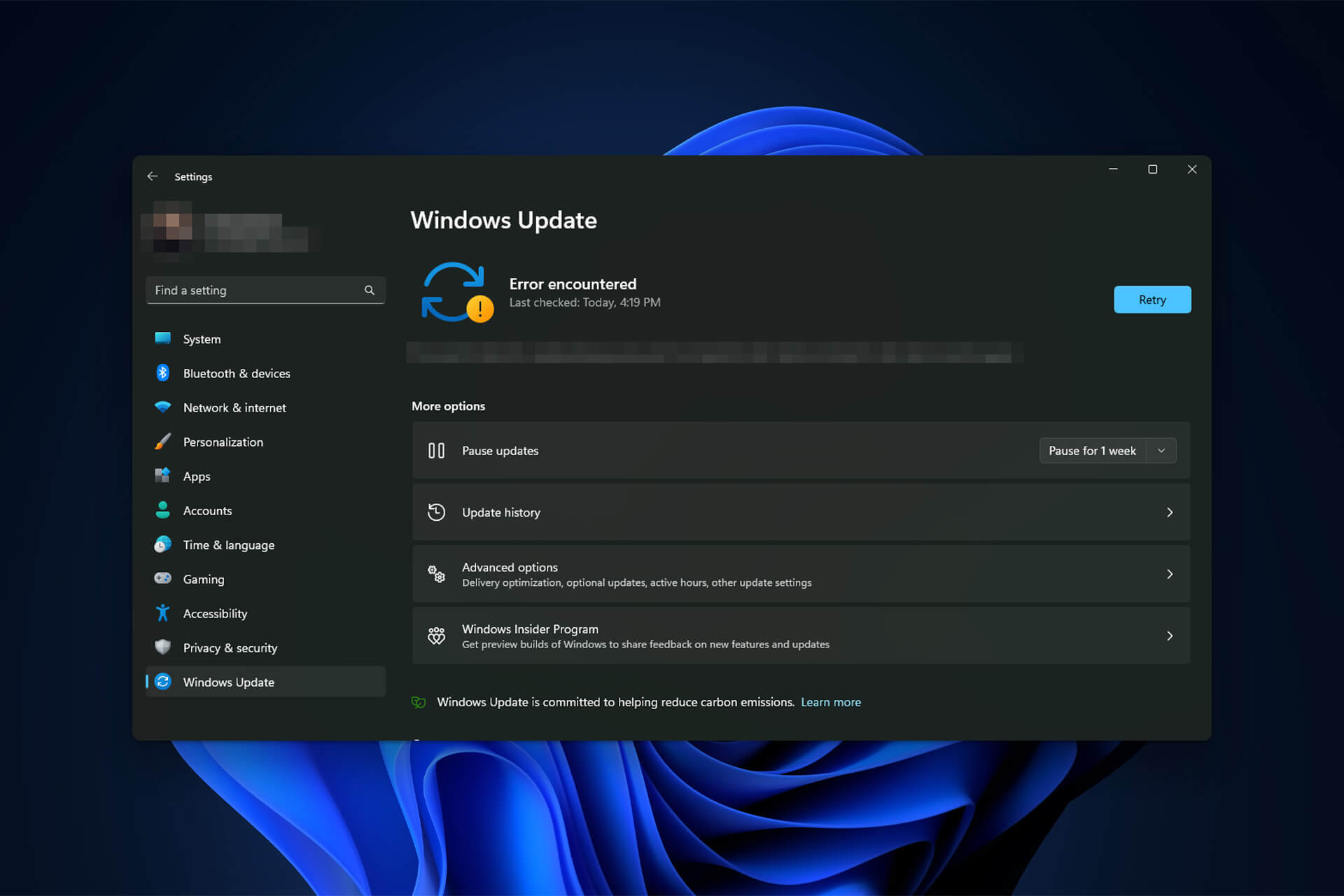Image resolution: width=1344 pixels, height=896 pixels.
Task: Maximize the Settings window
Action: (x=1152, y=169)
